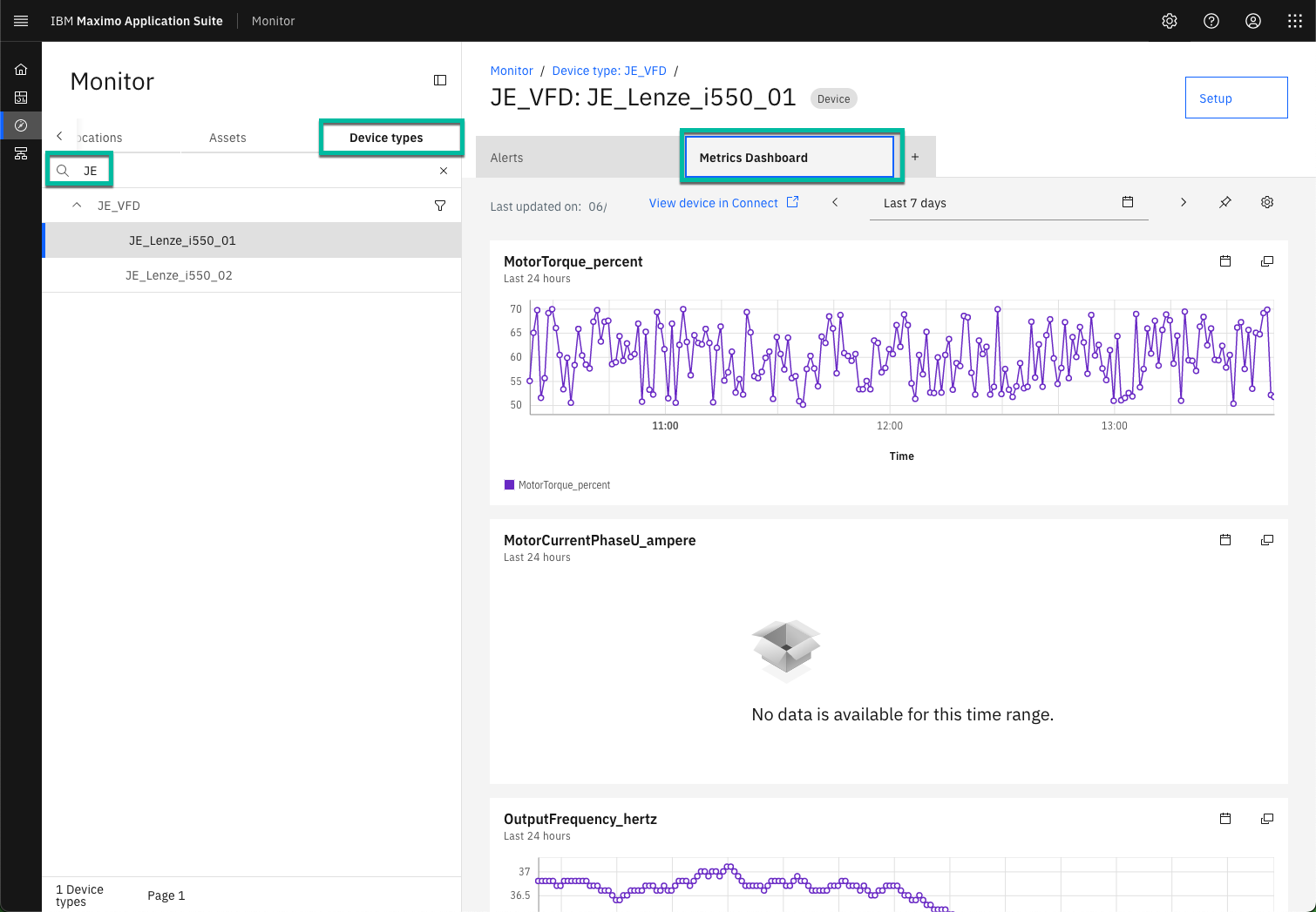
Task: Select device JE_Lenze_i550_01
Action: (252, 240)
